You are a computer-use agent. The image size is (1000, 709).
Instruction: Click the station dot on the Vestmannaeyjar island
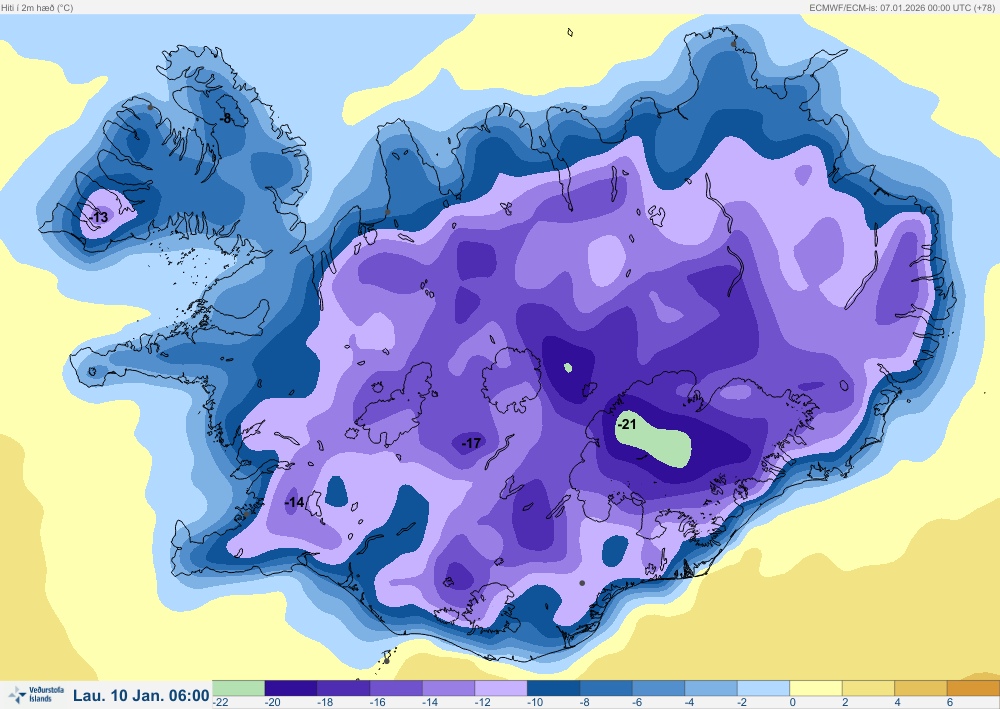(386, 661)
